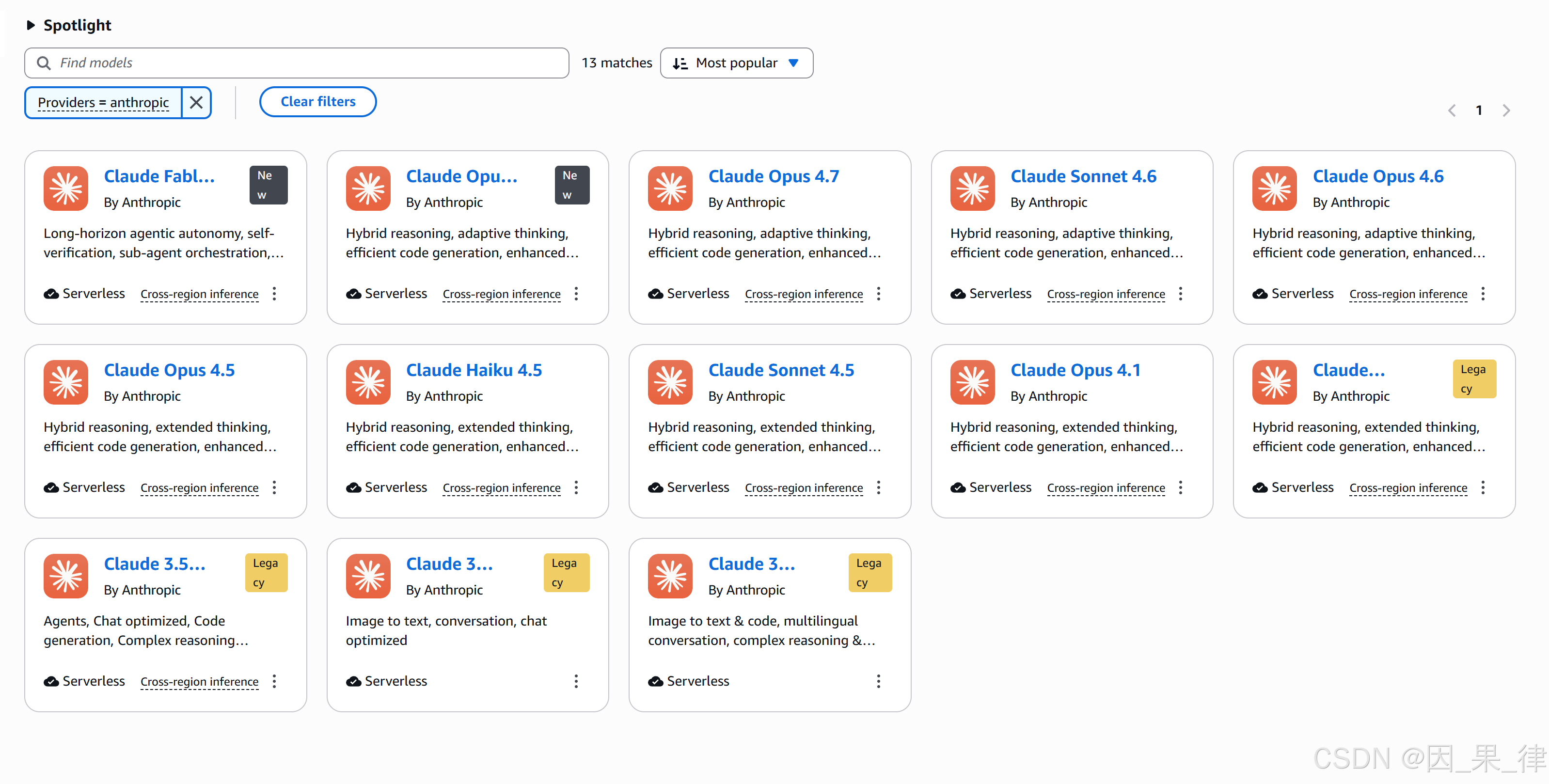Go to the previous page of results
1549x784 pixels.
click(x=1452, y=110)
